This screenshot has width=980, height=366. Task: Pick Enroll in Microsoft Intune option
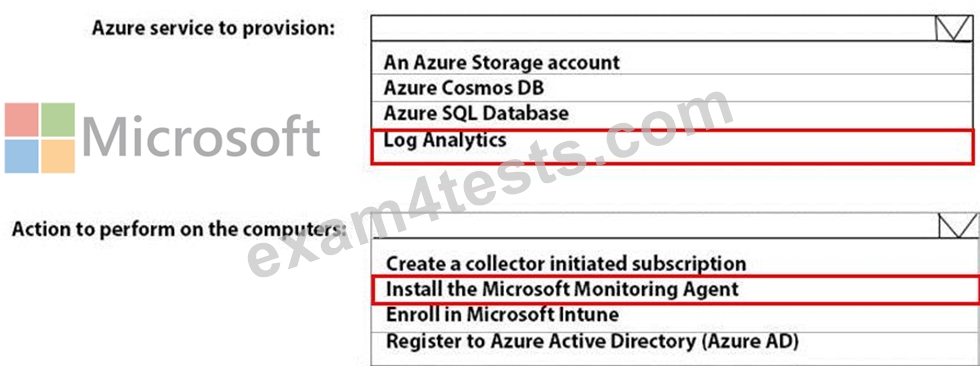click(x=502, y=314)
